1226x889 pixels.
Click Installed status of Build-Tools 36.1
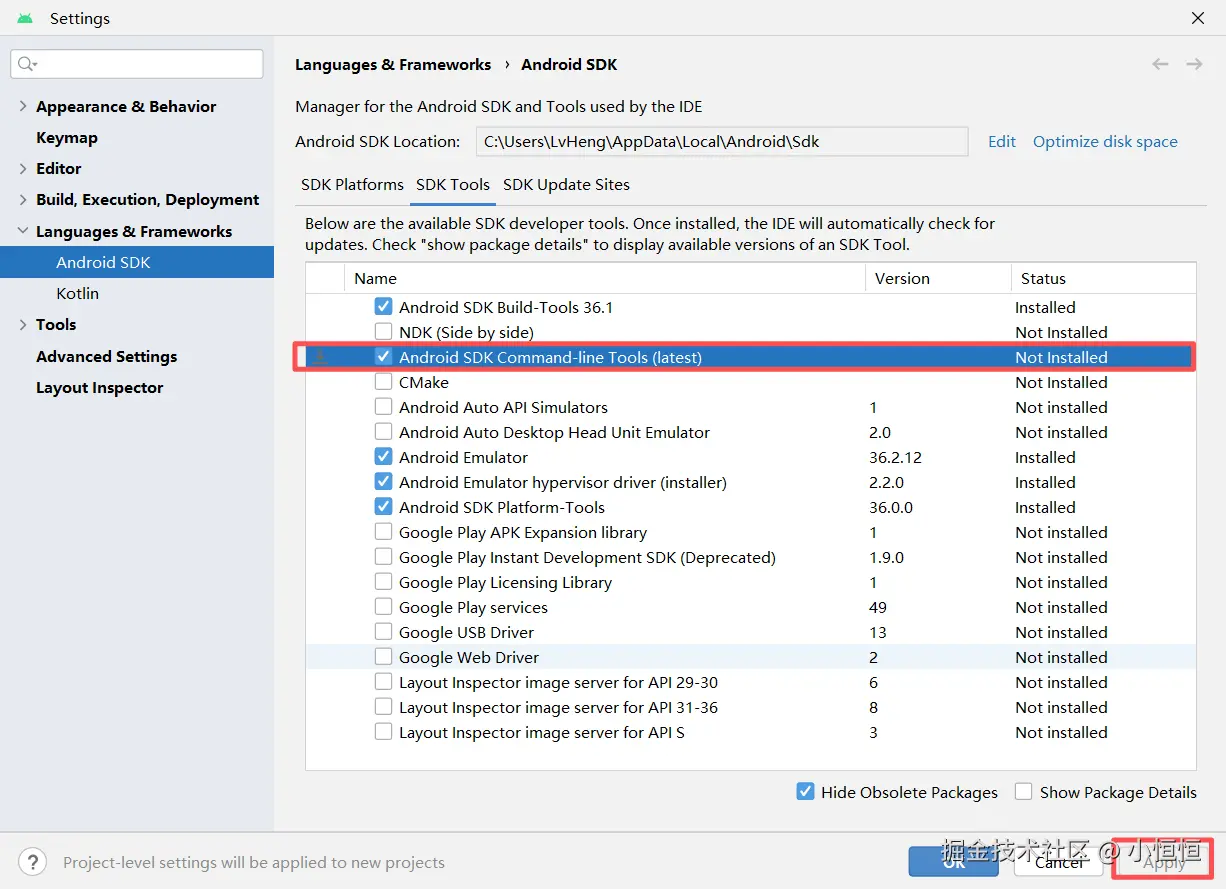coord(1045,308)
